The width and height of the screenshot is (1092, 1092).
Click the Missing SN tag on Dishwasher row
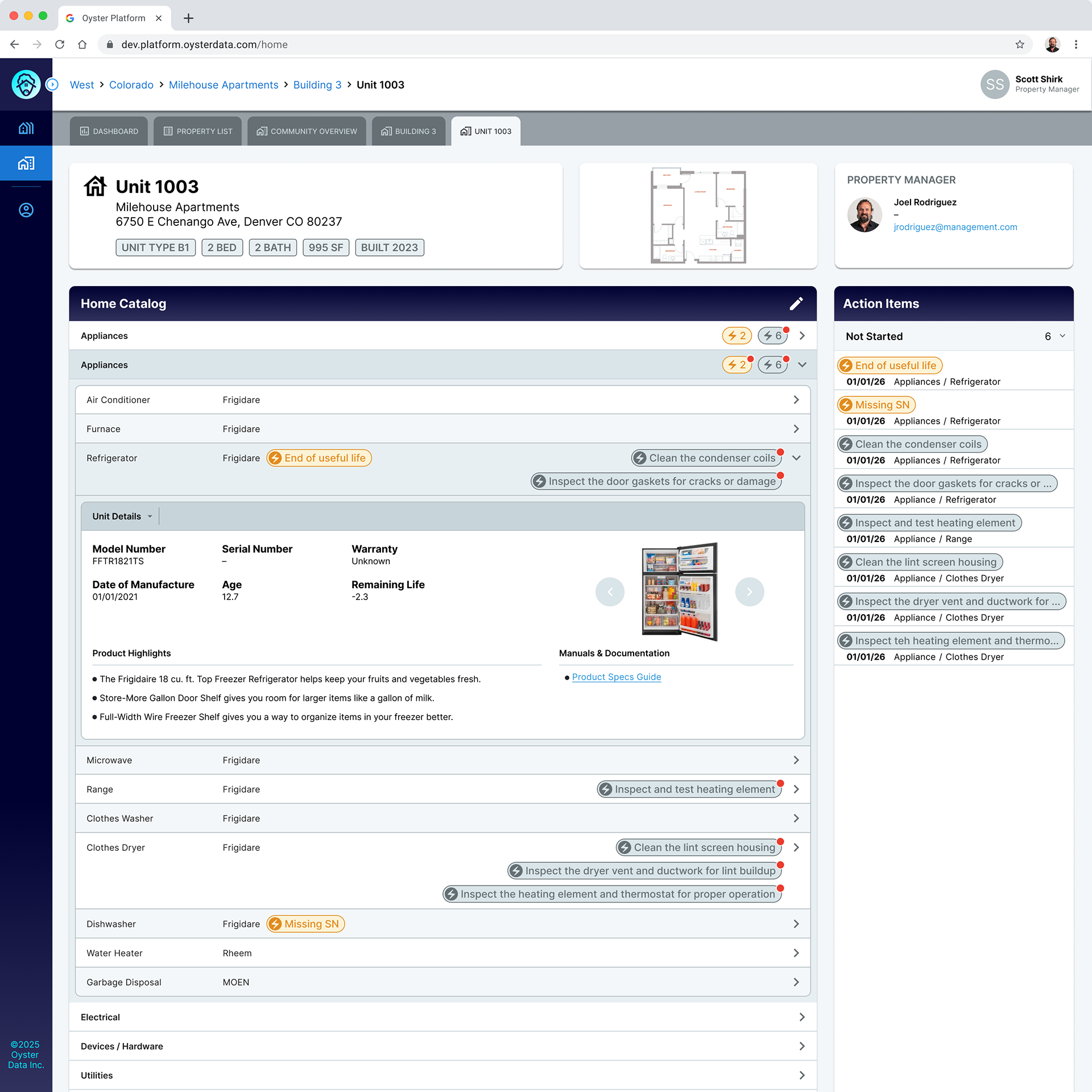(305, 924)
